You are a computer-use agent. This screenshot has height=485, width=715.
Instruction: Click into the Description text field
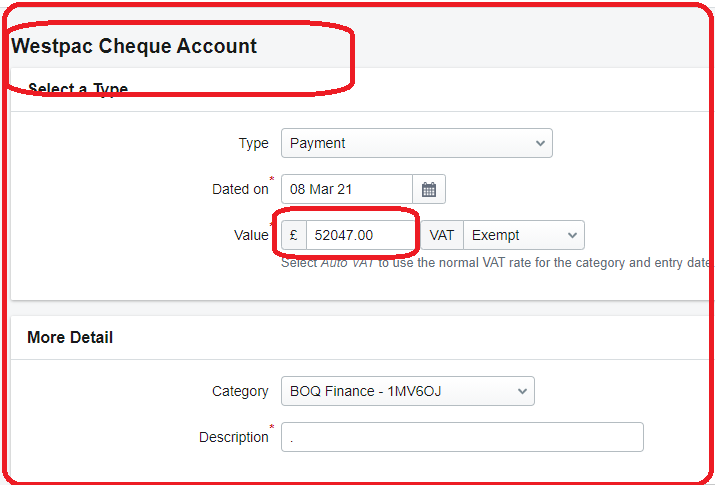point(462,437)
